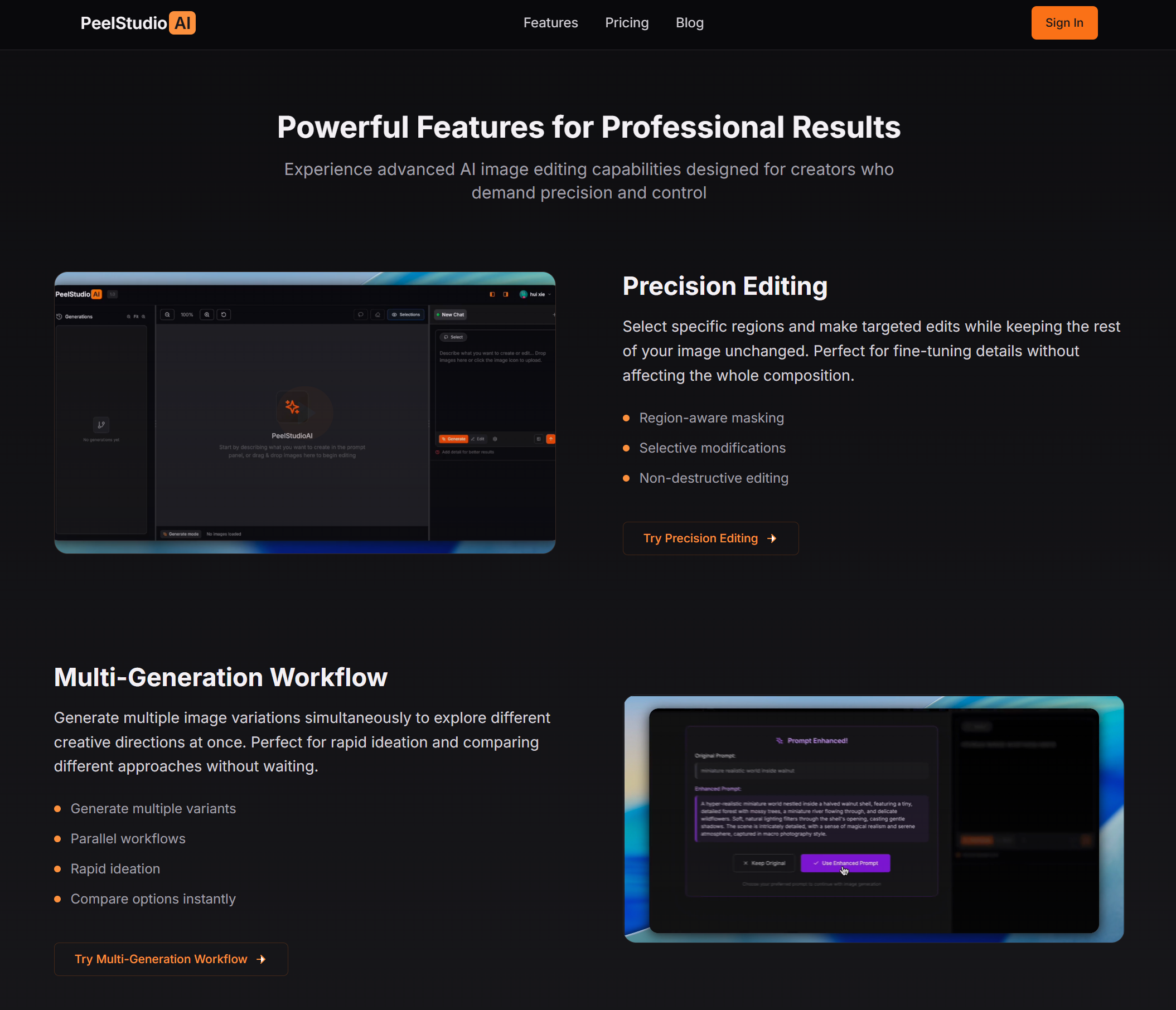
Task: Click the arrow on Try Multi-Generation Workflow
Action: [x=261, y=959]
